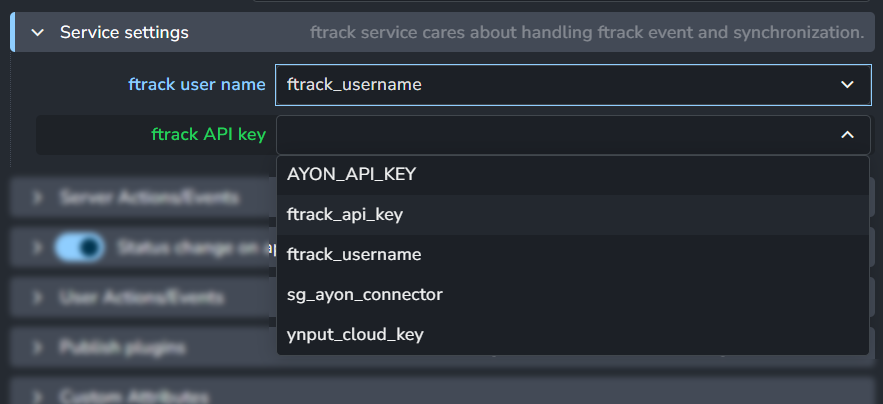Pick ftrack_username from the dropdown list
This screenshot has height=404, width=883.
pos(354,254)
